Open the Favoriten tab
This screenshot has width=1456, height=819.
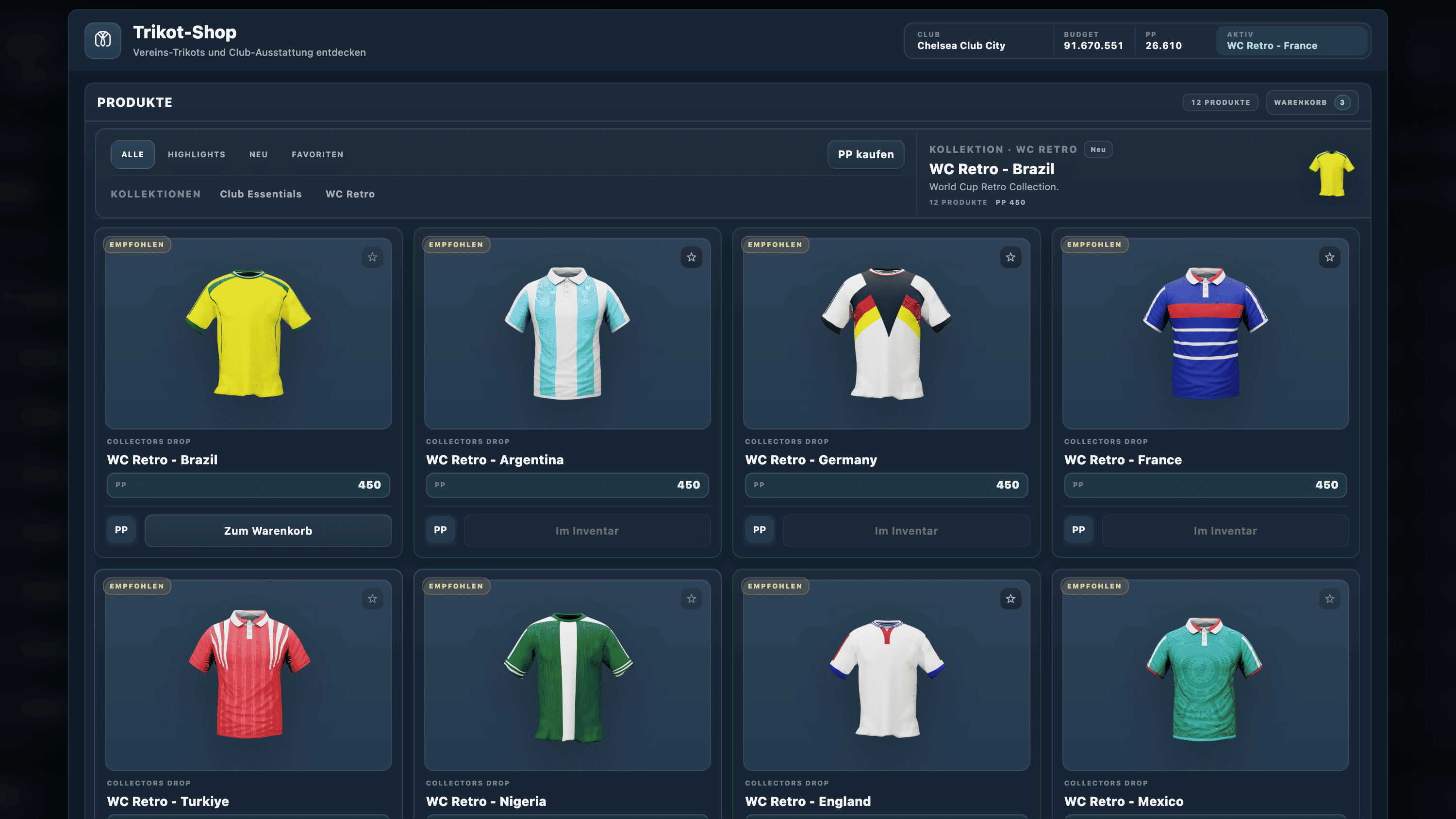pos(317,154)
